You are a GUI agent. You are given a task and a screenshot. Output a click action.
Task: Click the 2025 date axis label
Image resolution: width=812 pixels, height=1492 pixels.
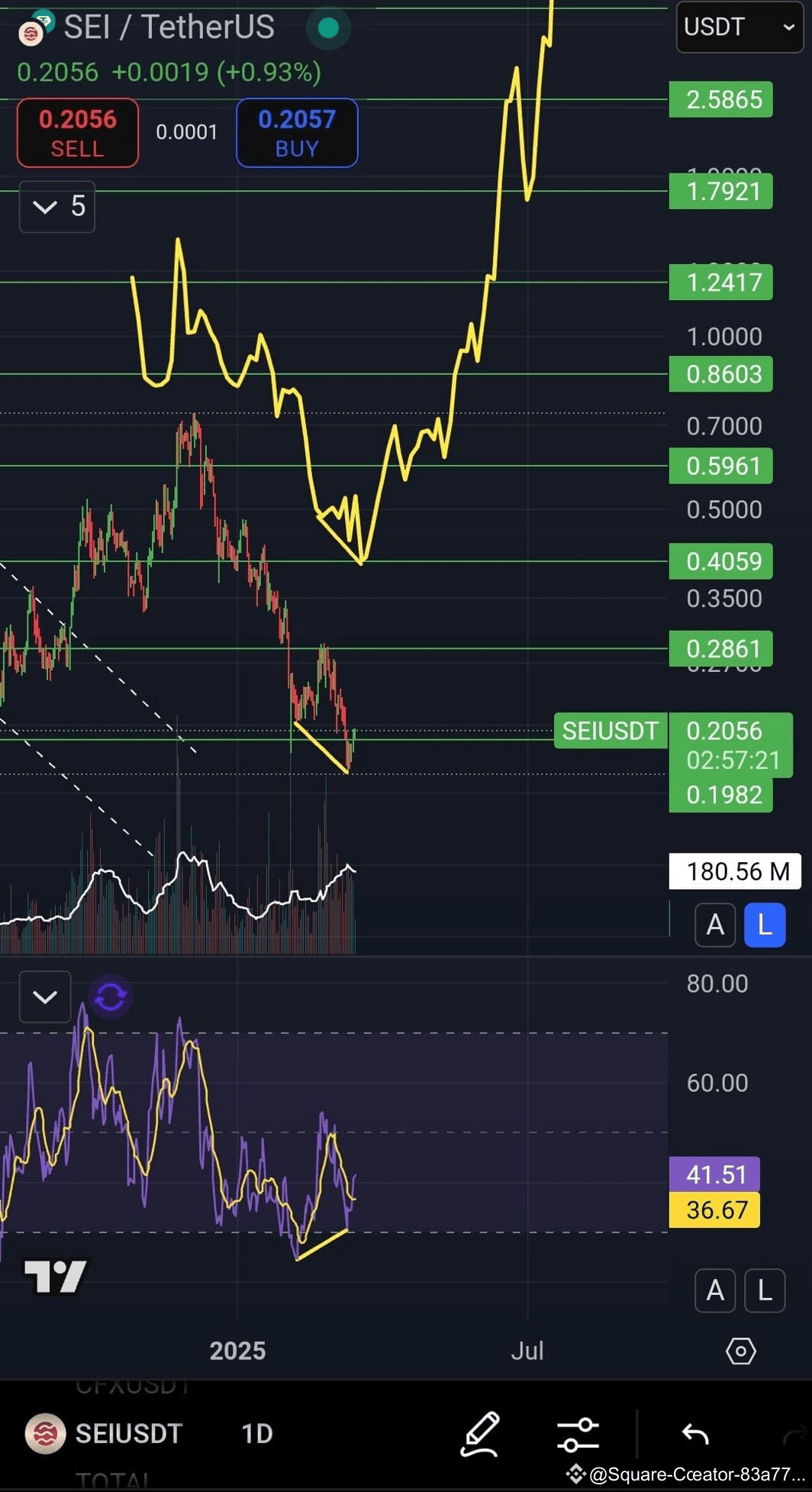pos(237,1351)
